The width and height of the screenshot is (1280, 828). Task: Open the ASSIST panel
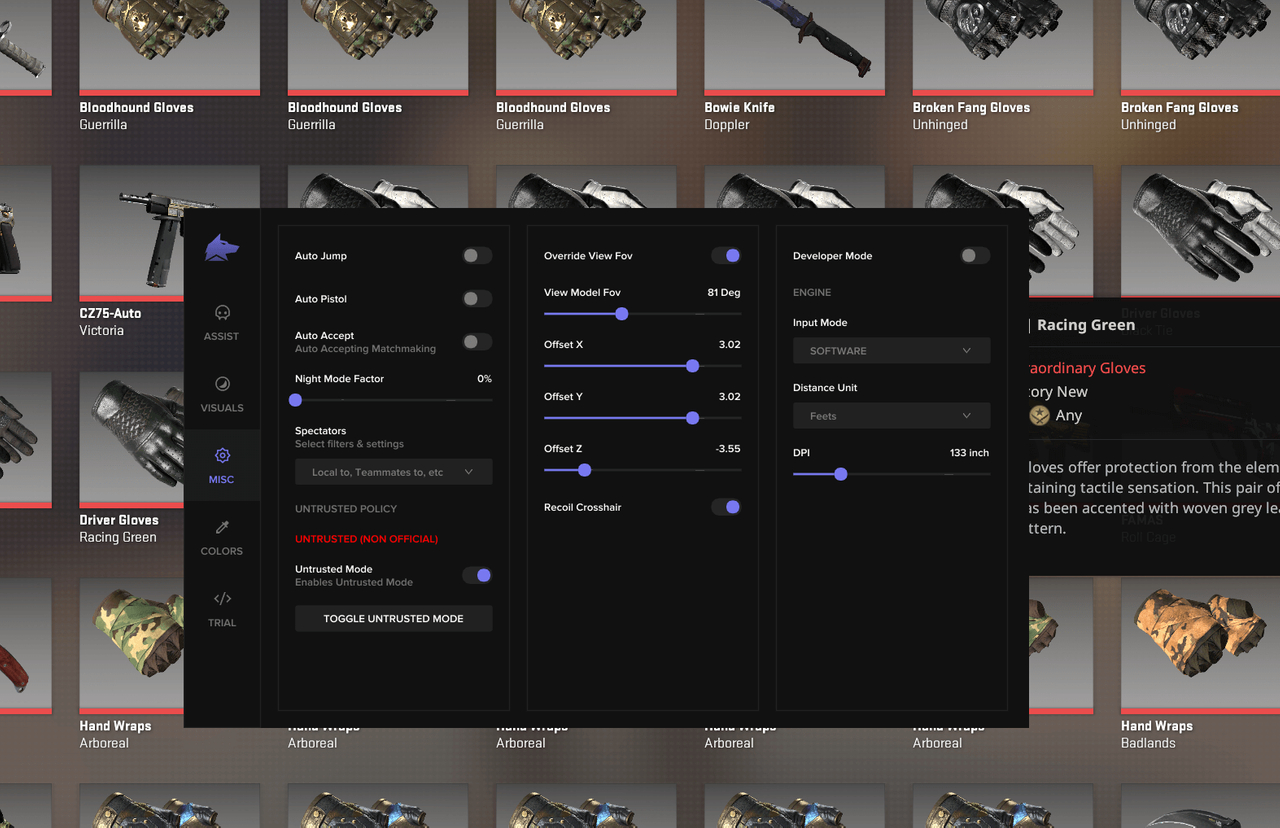tap(221, 320)
